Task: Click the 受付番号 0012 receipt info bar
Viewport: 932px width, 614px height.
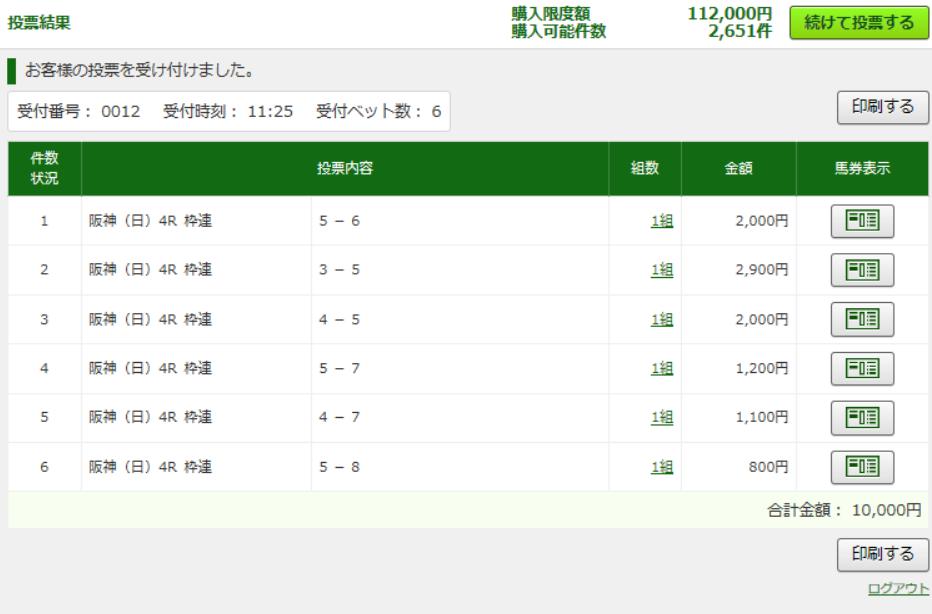Action: click(230, 111)
